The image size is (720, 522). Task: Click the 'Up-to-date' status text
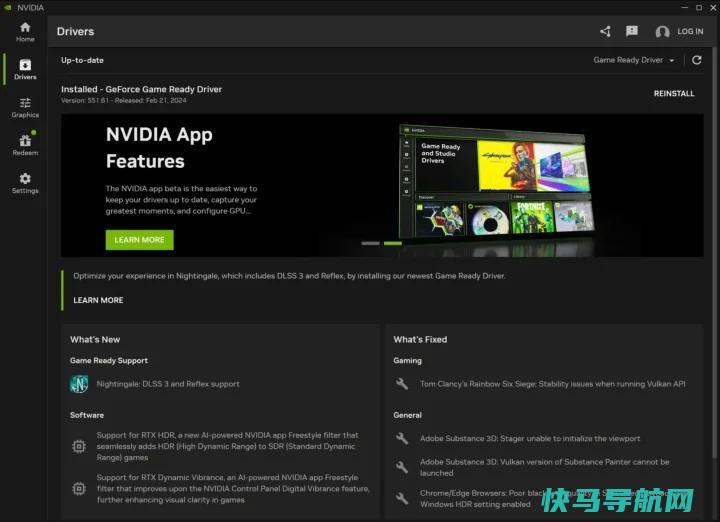tap(82, 60)
